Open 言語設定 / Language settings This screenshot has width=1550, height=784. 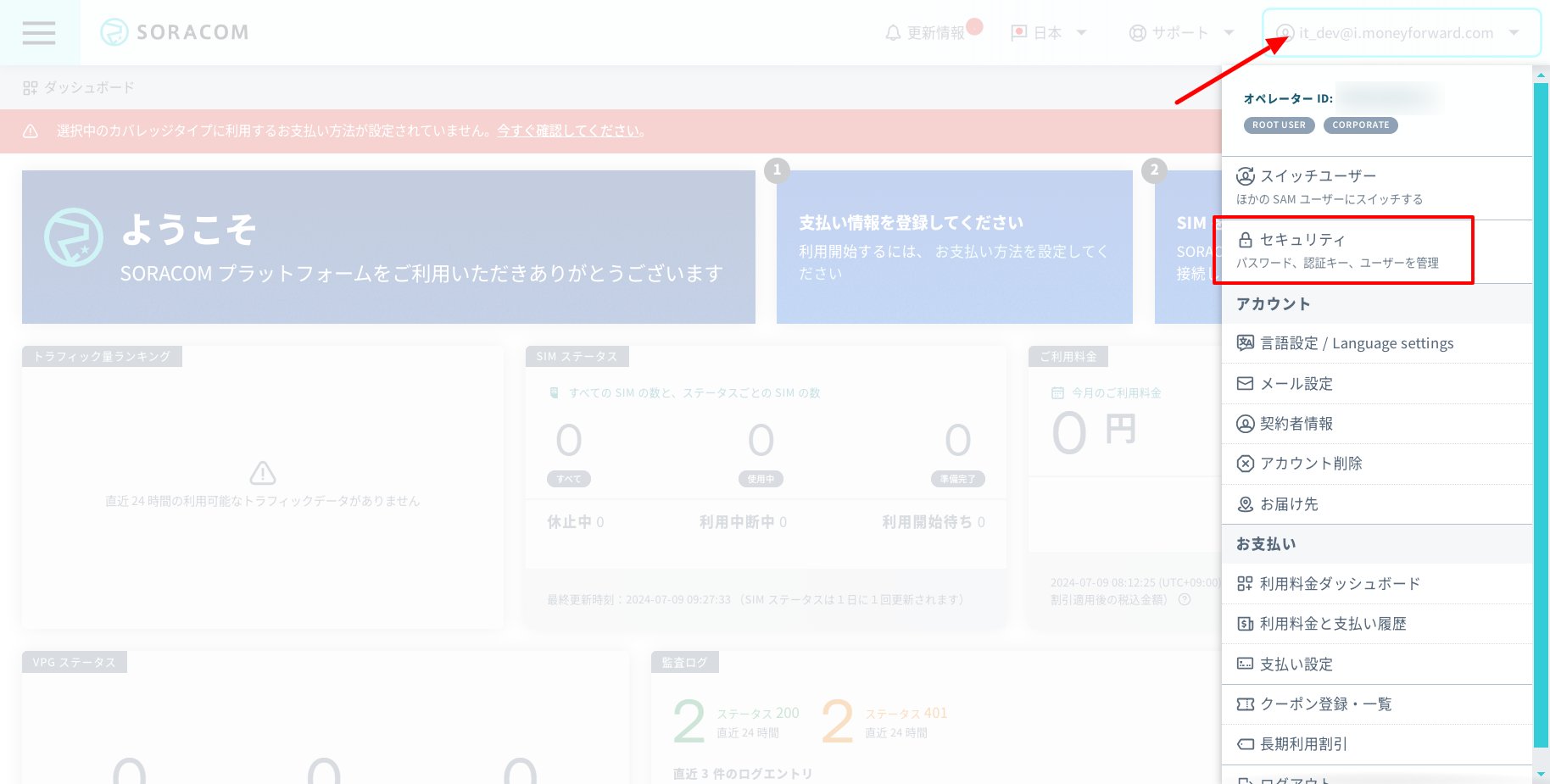pyautogui.click(x=1377, y=343)
